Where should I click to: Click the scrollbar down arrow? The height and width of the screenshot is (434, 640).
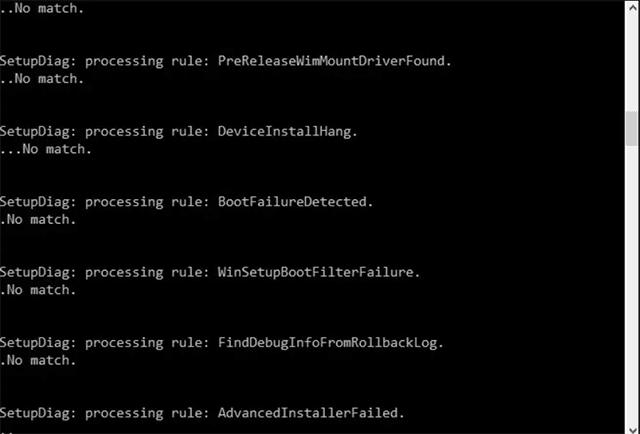(632, 427)
